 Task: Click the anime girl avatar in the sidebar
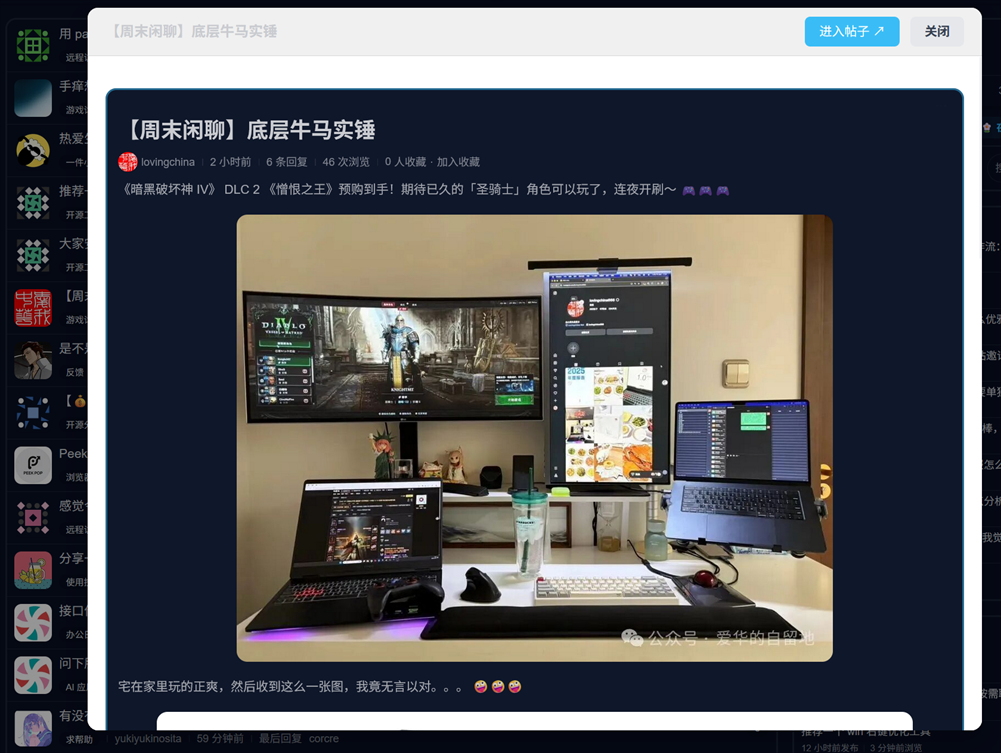tap(33, 727)
